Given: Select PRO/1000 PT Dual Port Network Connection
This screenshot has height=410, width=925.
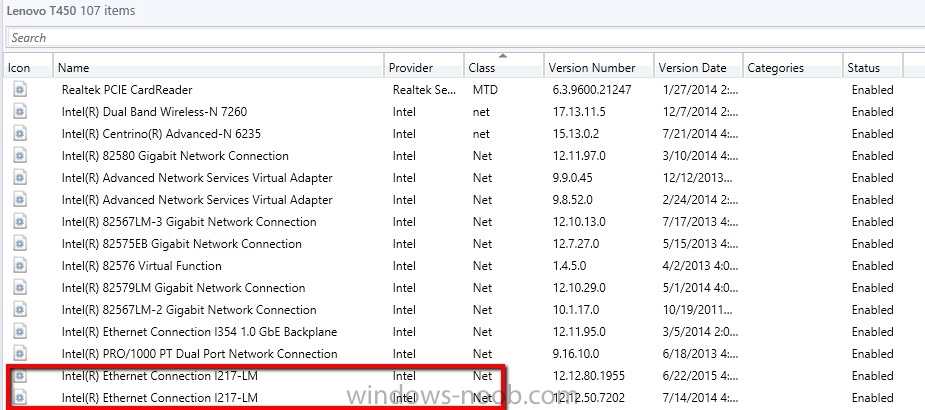Looking at the screenshot, I should click(x=462, y=354).
